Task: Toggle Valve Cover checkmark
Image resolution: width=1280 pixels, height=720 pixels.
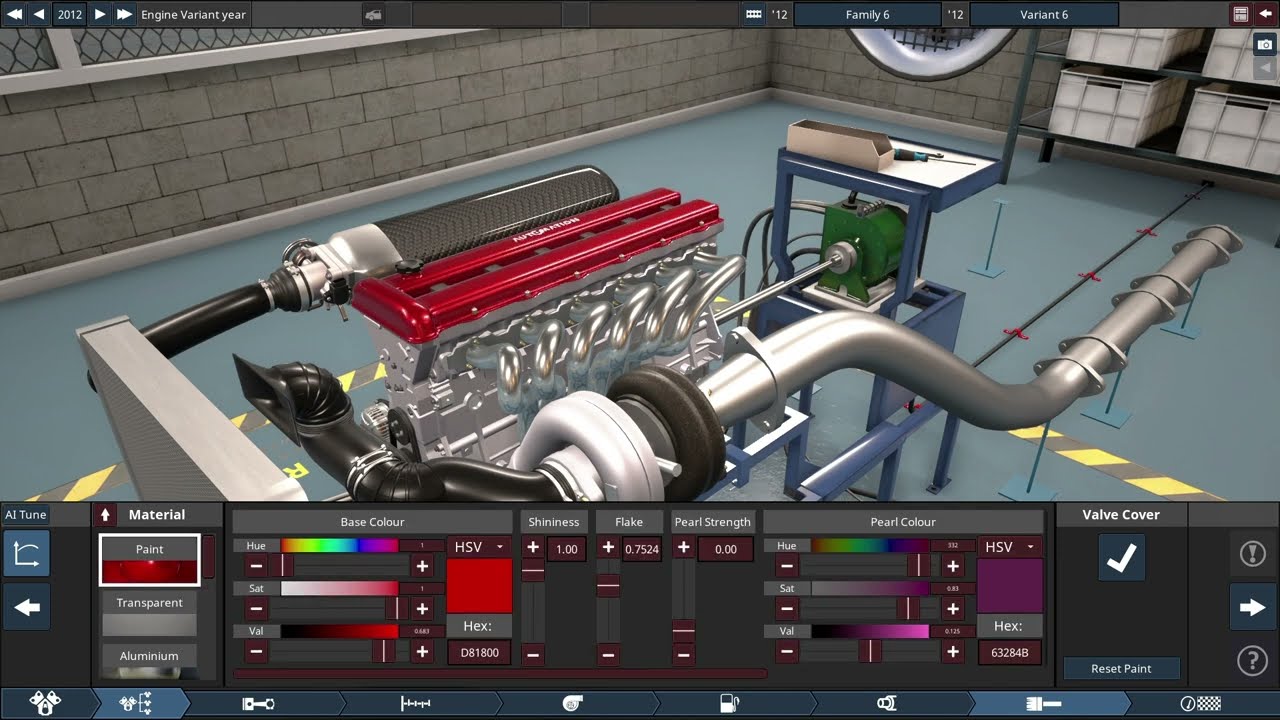Action: (x=1121, y=557)
